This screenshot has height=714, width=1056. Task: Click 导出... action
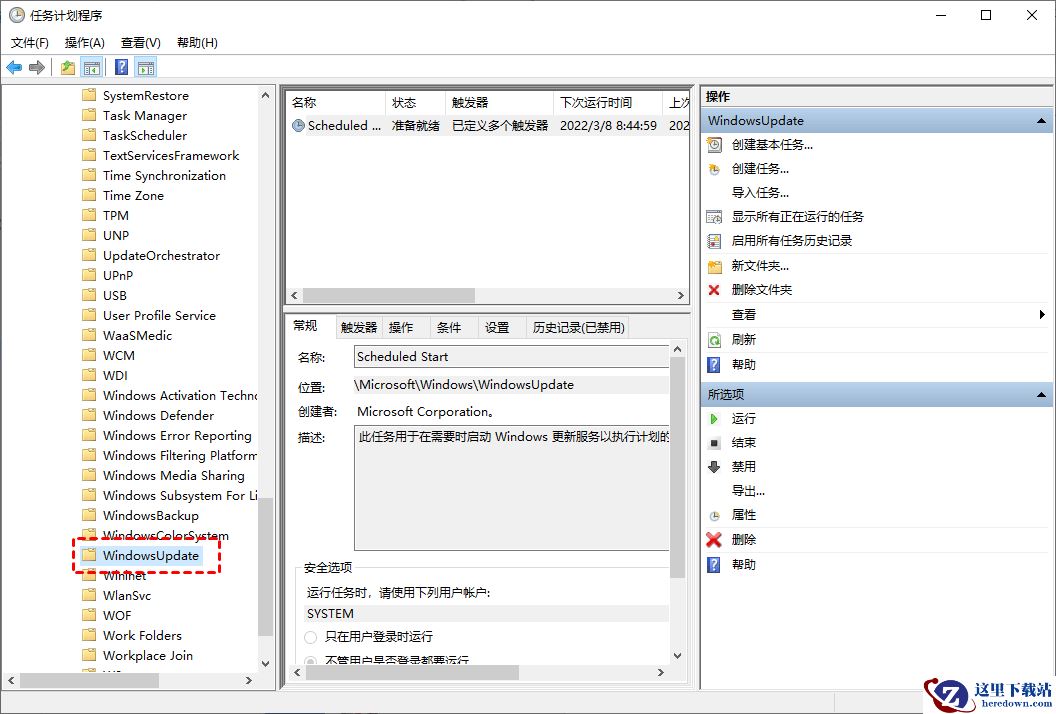[748, 491]
